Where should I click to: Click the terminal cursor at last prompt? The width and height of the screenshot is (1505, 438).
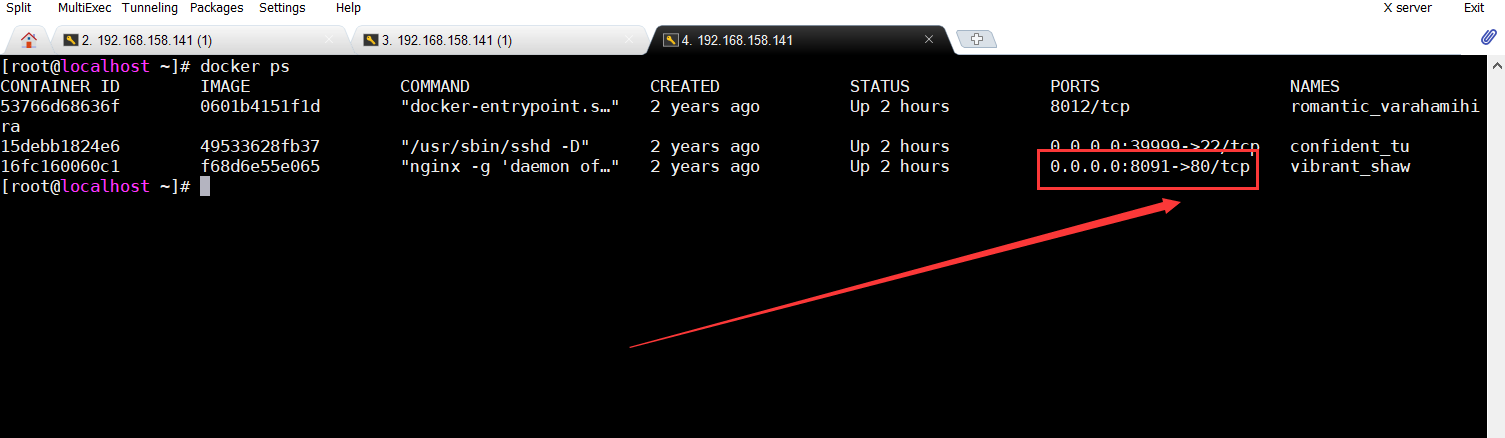click(205, 186)
